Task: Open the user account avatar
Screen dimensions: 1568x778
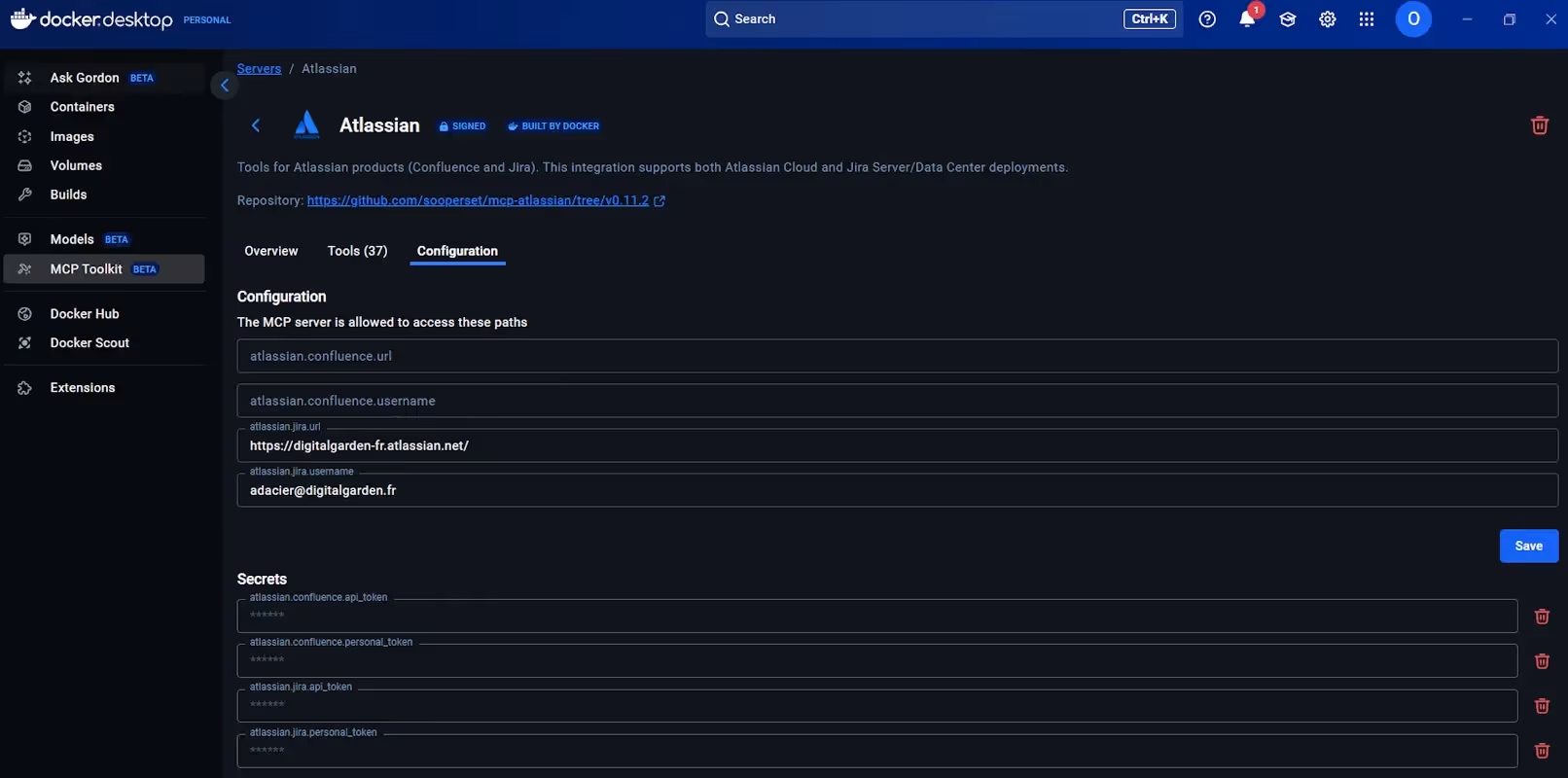Action: 1413,19
